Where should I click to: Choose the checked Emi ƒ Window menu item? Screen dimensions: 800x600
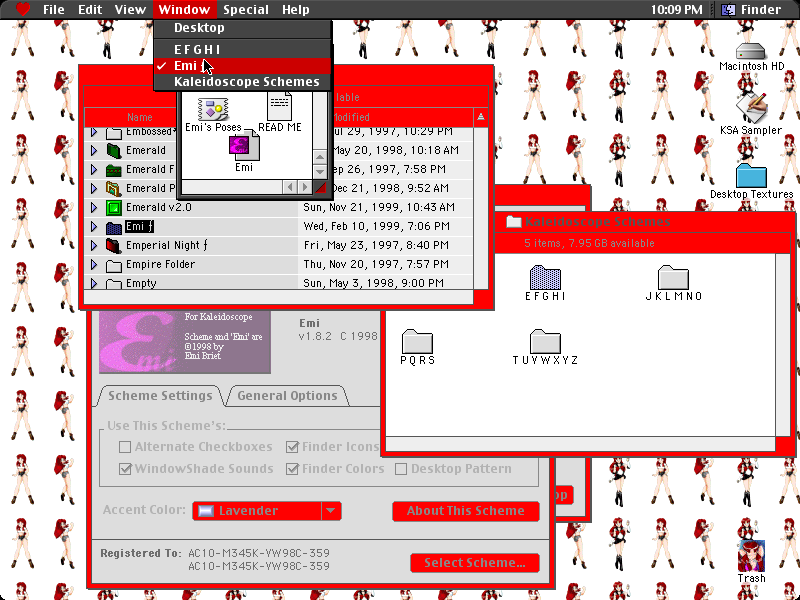(243, 66)
